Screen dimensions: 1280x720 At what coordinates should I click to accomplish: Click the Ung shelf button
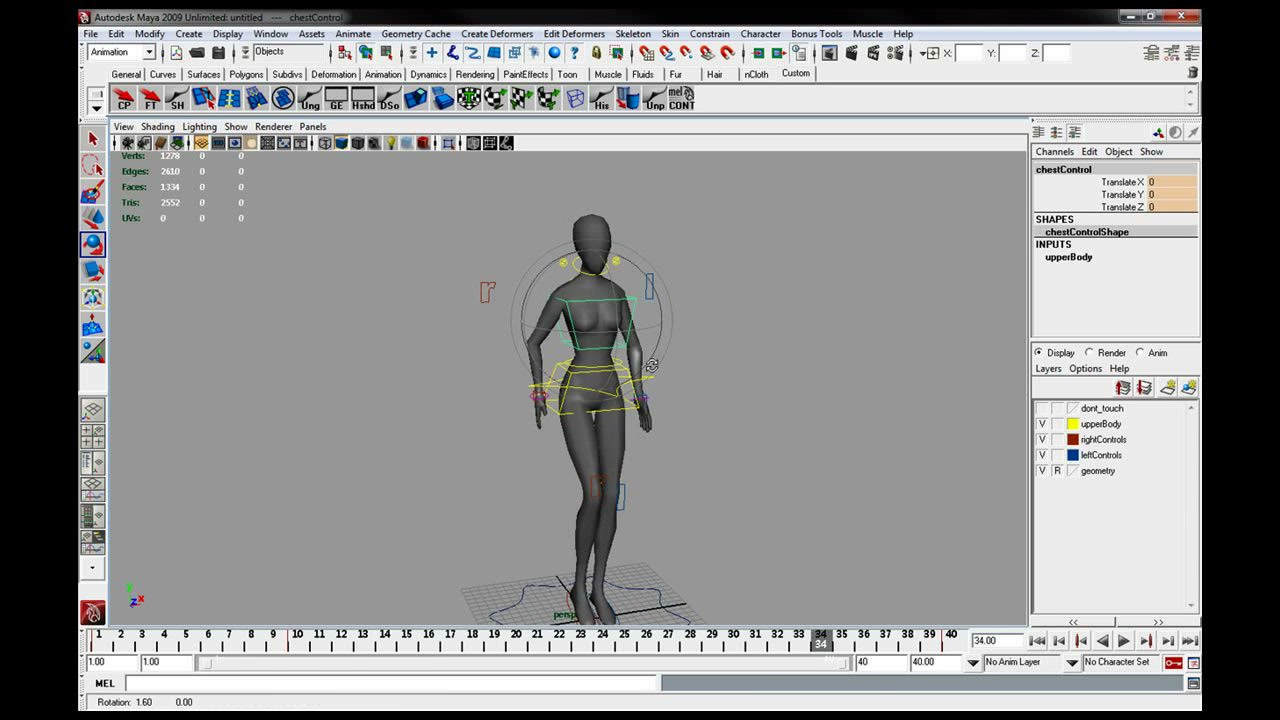point(310,98)
